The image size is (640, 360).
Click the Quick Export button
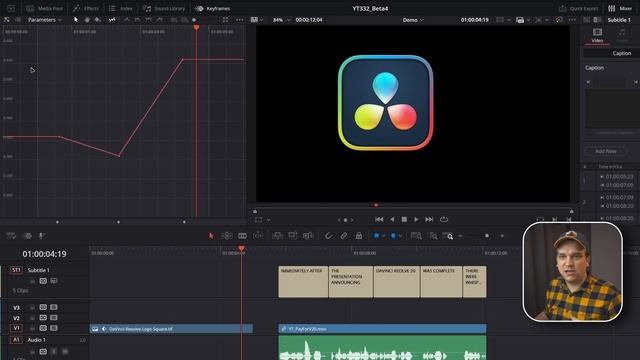578,8
